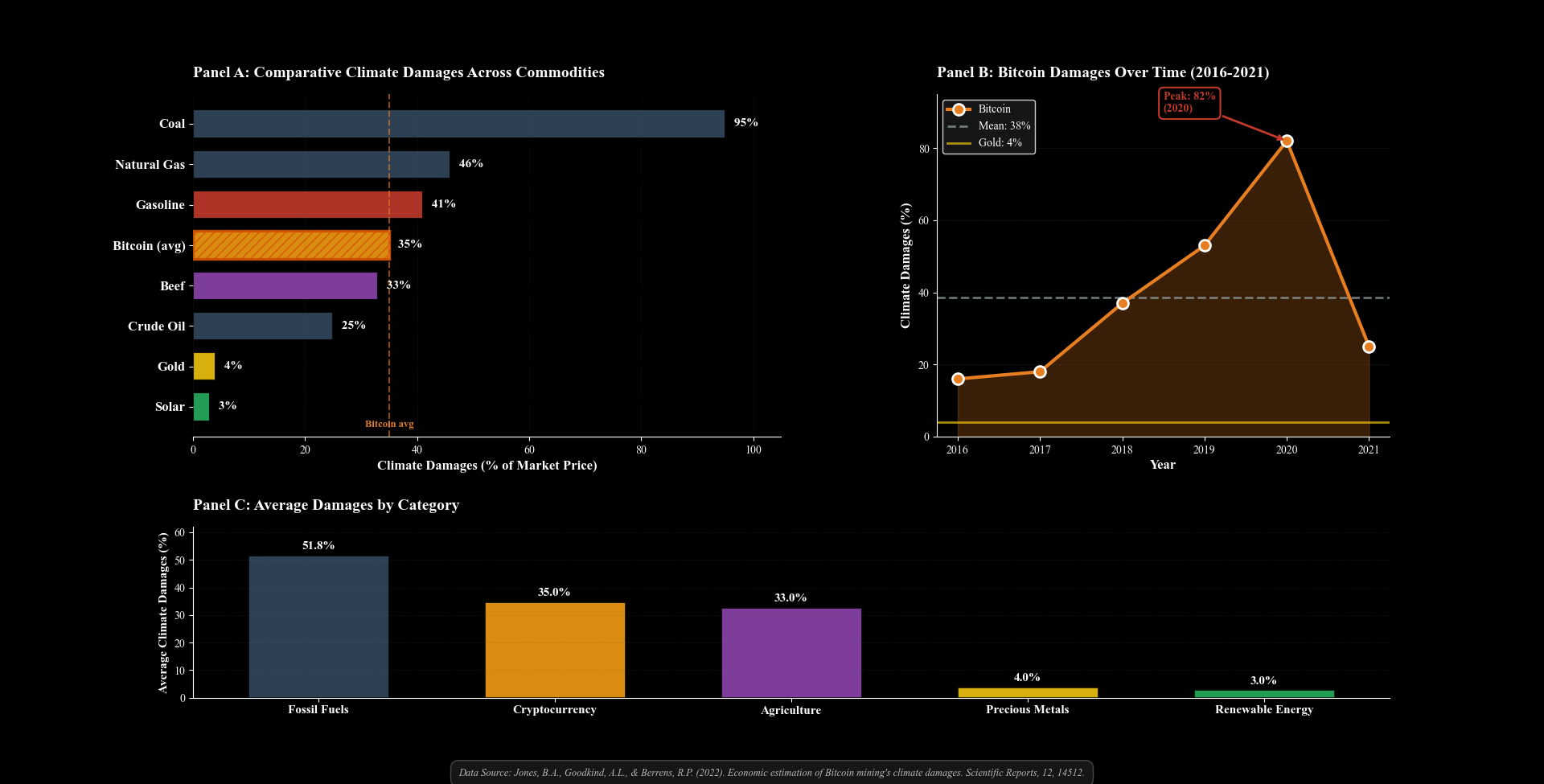The height and width of the screenshot is (784, 1544).
Task: Click the green Renewable Energy bar
Action: tap(1264, 694)
